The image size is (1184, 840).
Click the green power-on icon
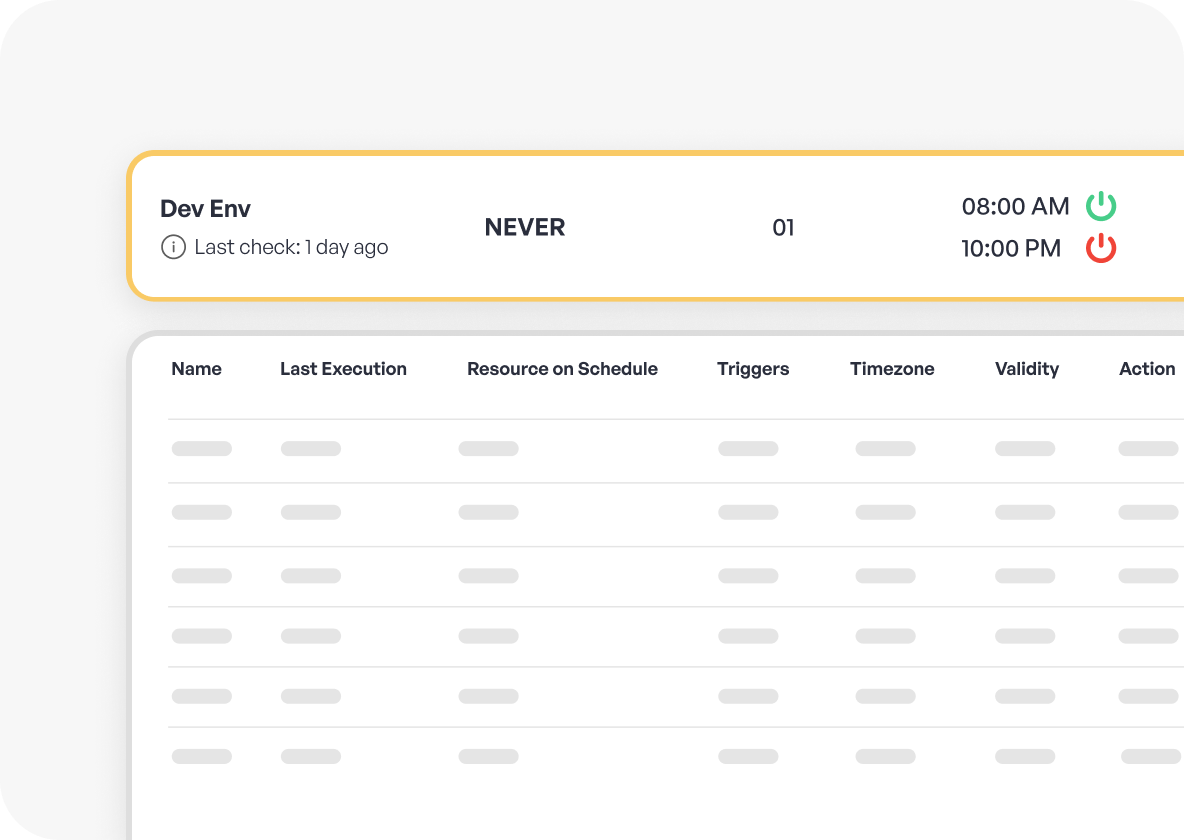pos(1101,205)
